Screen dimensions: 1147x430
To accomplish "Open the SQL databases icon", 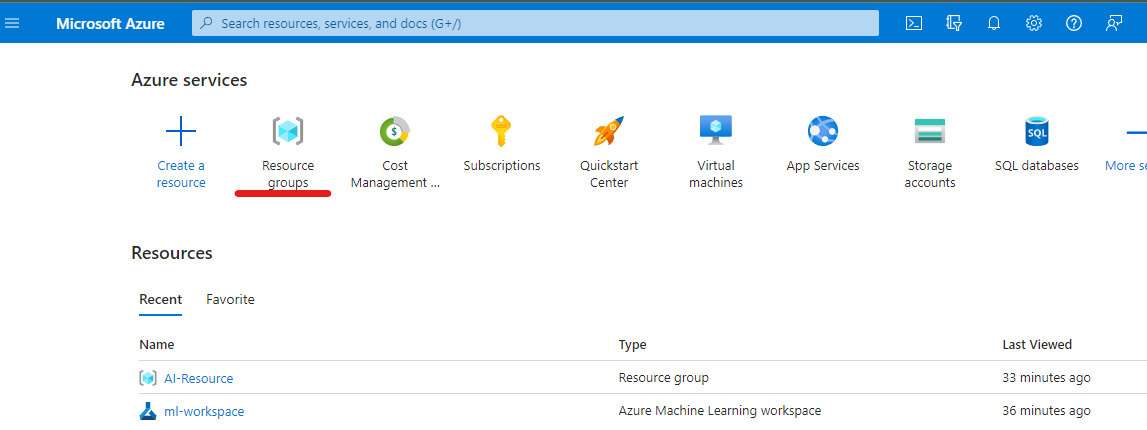I will (x=1037, y=132).
